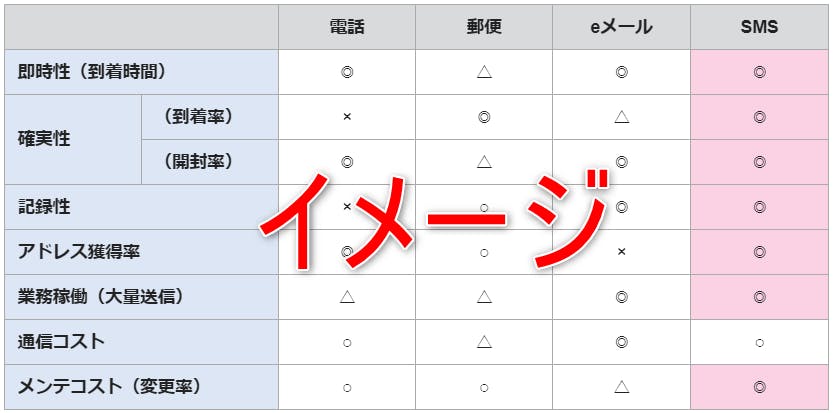Click the 電話 column header

(x=347, y=27)
